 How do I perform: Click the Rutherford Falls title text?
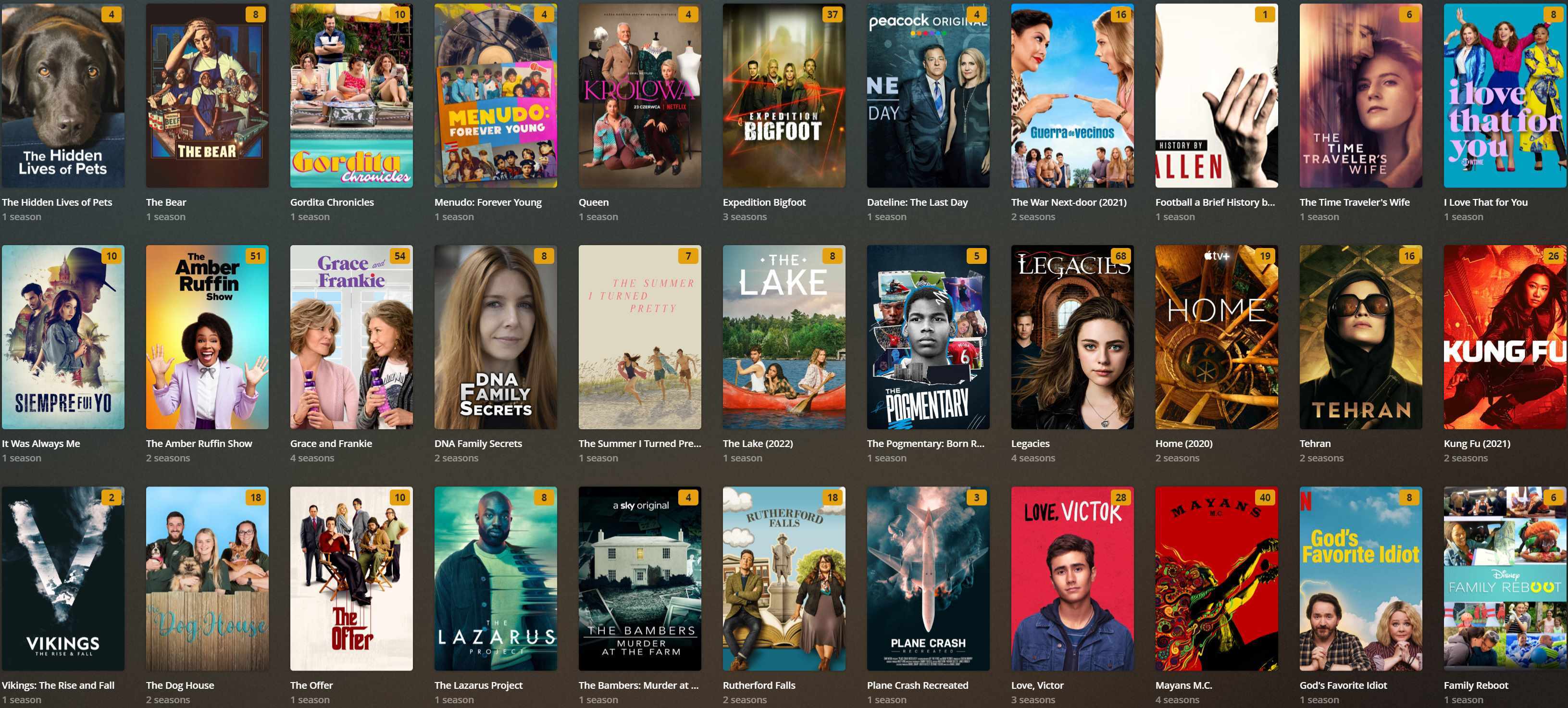(x=759, y=685)
